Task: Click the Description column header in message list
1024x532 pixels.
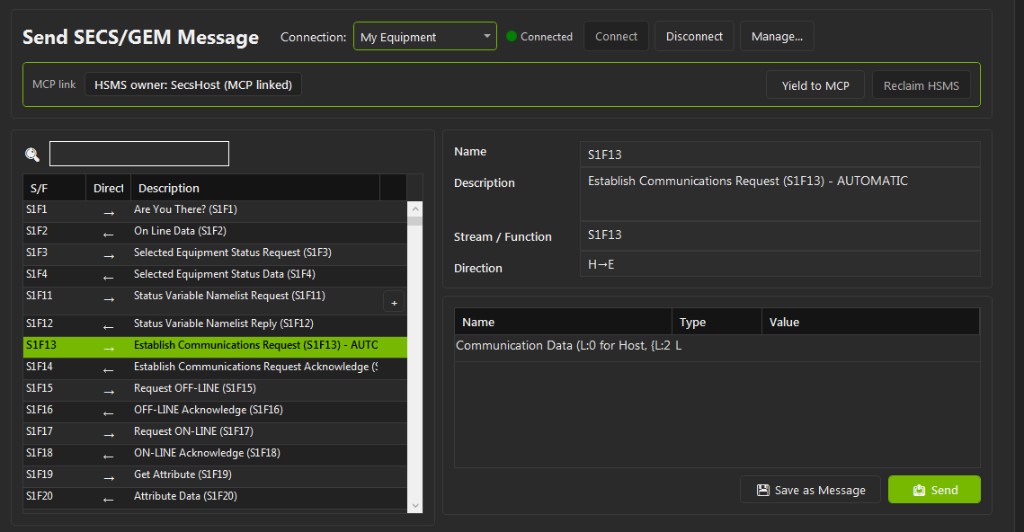Action: click(255, 188)
